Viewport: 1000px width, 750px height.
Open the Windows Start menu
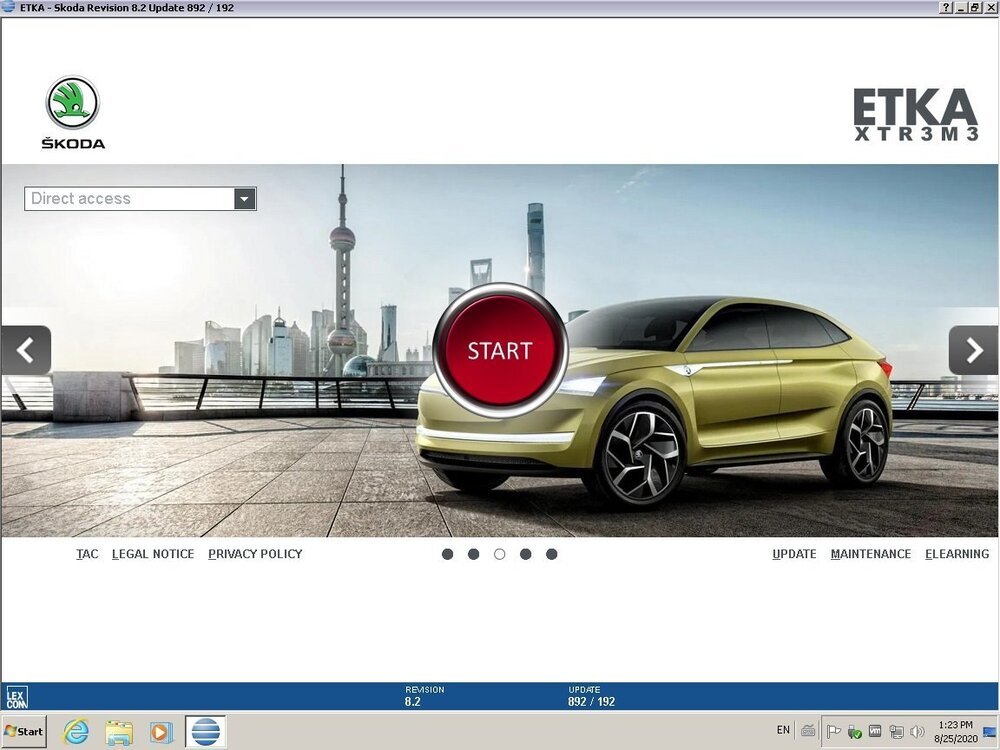(x=25, y=732)
